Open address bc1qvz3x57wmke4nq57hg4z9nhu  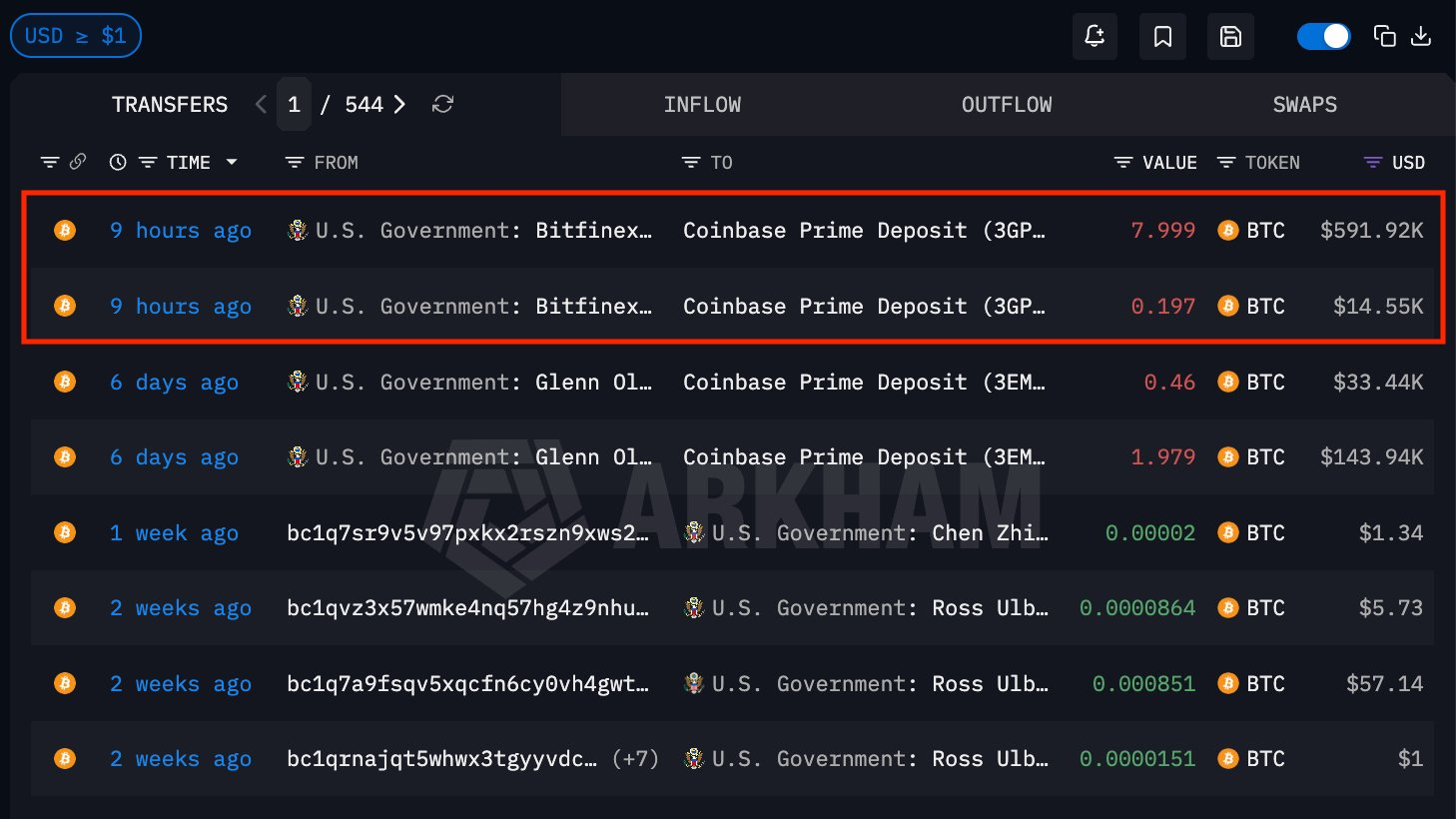pyautogui.click(x=468, y=607)
